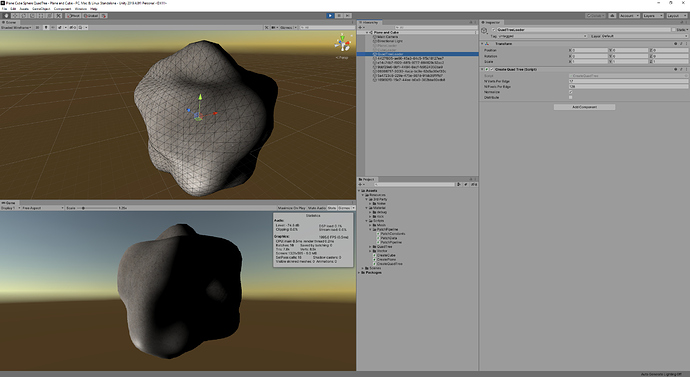Viewport: 690px width, 377px height.
Task: Switch to the Game tab
Action: [9, 203]
